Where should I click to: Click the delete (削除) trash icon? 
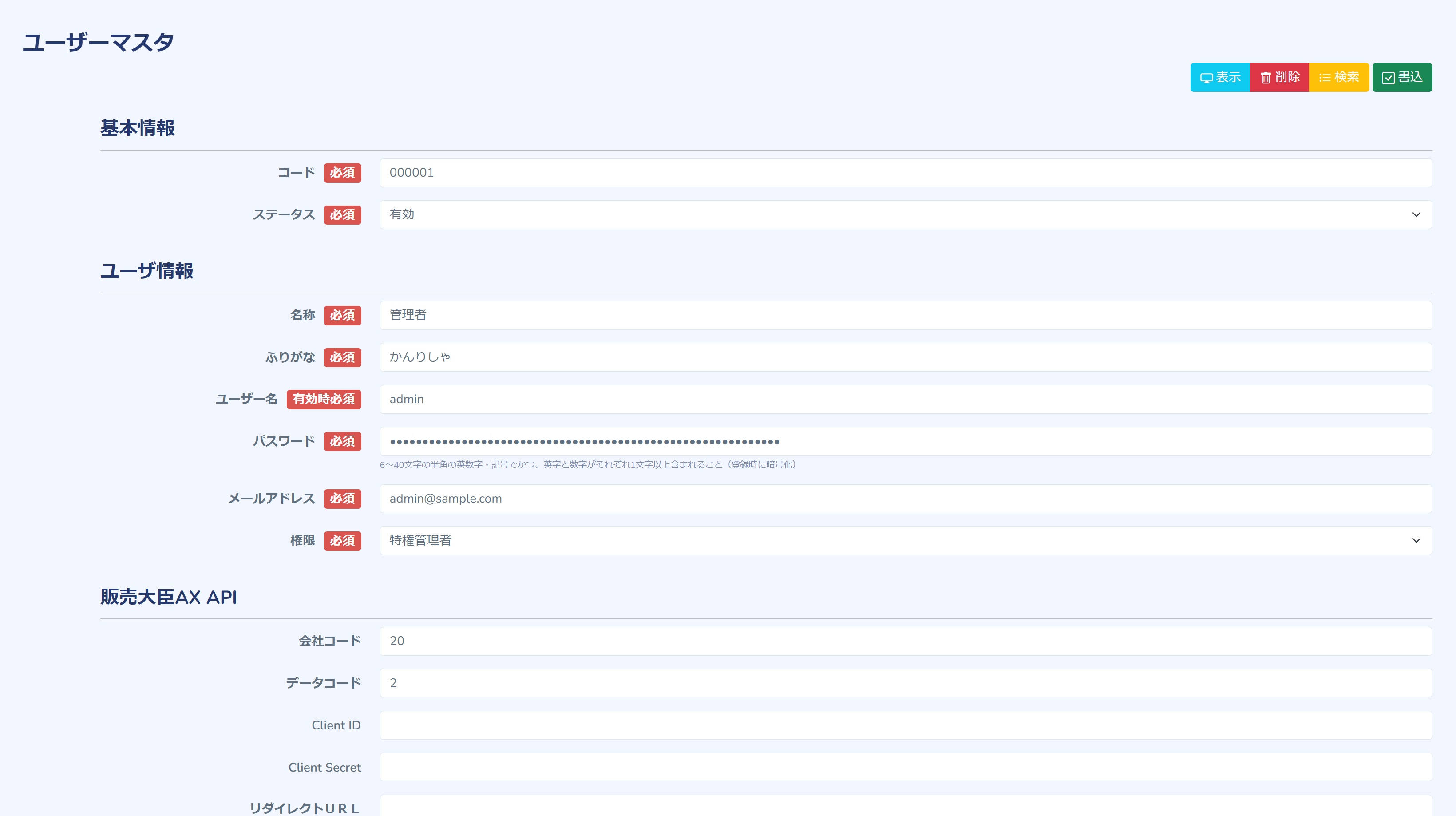tap(1266, 78)
